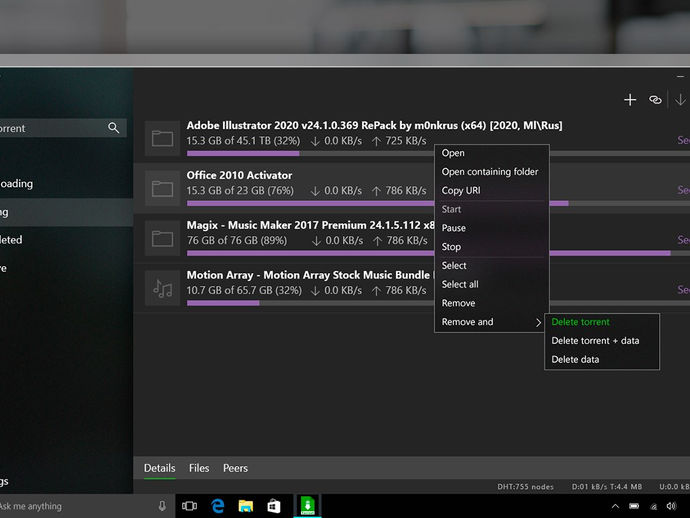
Task: Click the down arrow icon in the top toolbar
Action: point(680,100)
